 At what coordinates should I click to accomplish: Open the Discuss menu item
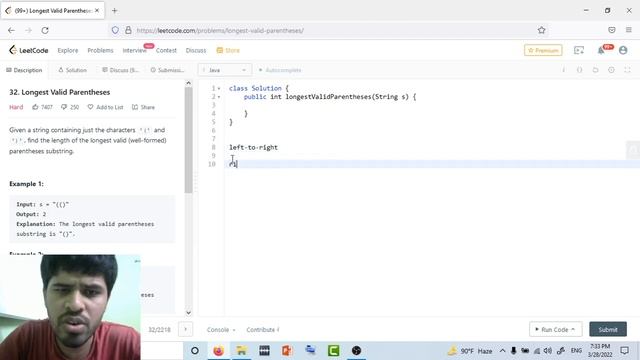click(196, 50)
